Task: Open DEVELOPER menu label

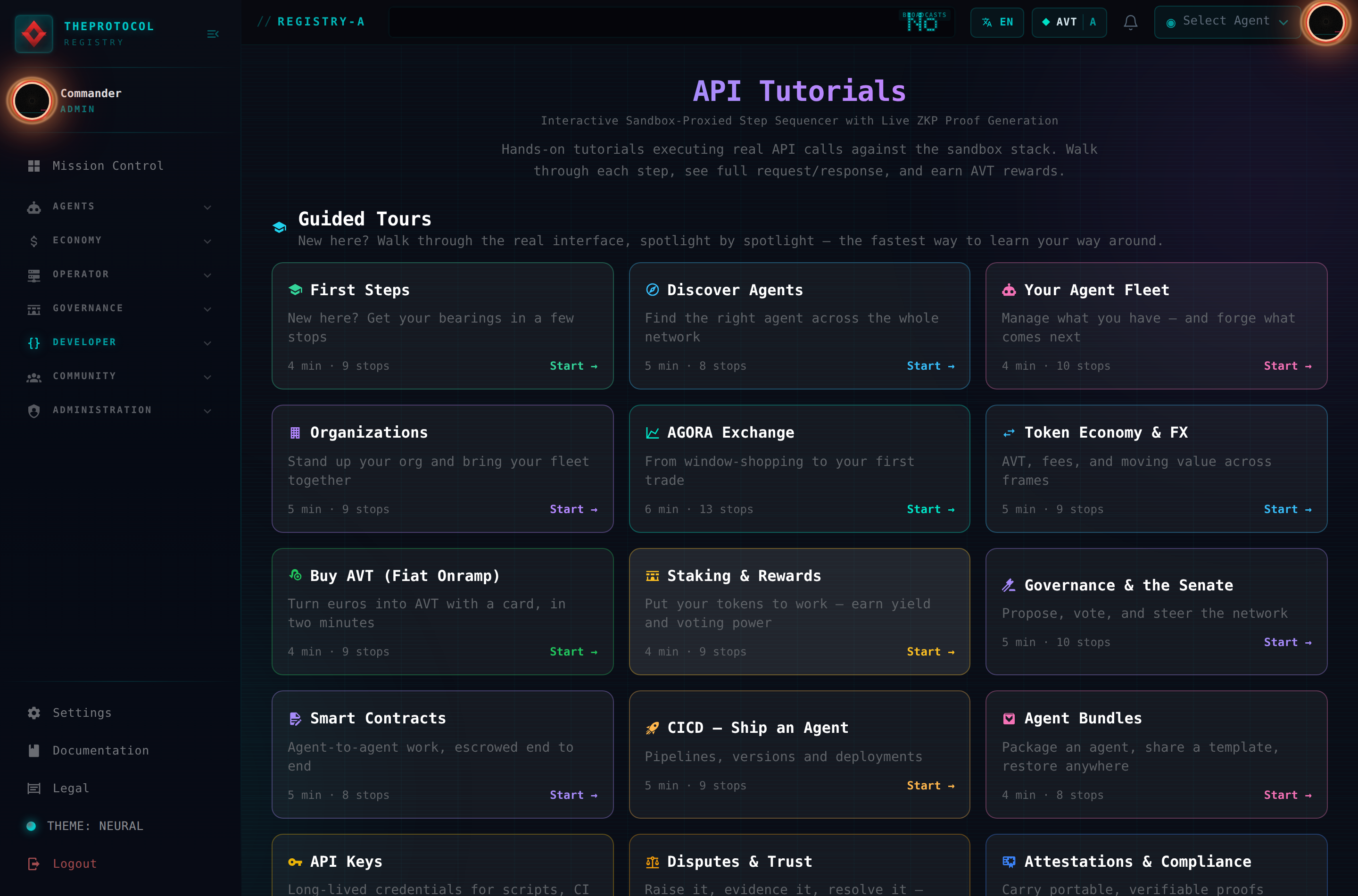Action: [84, 342]
